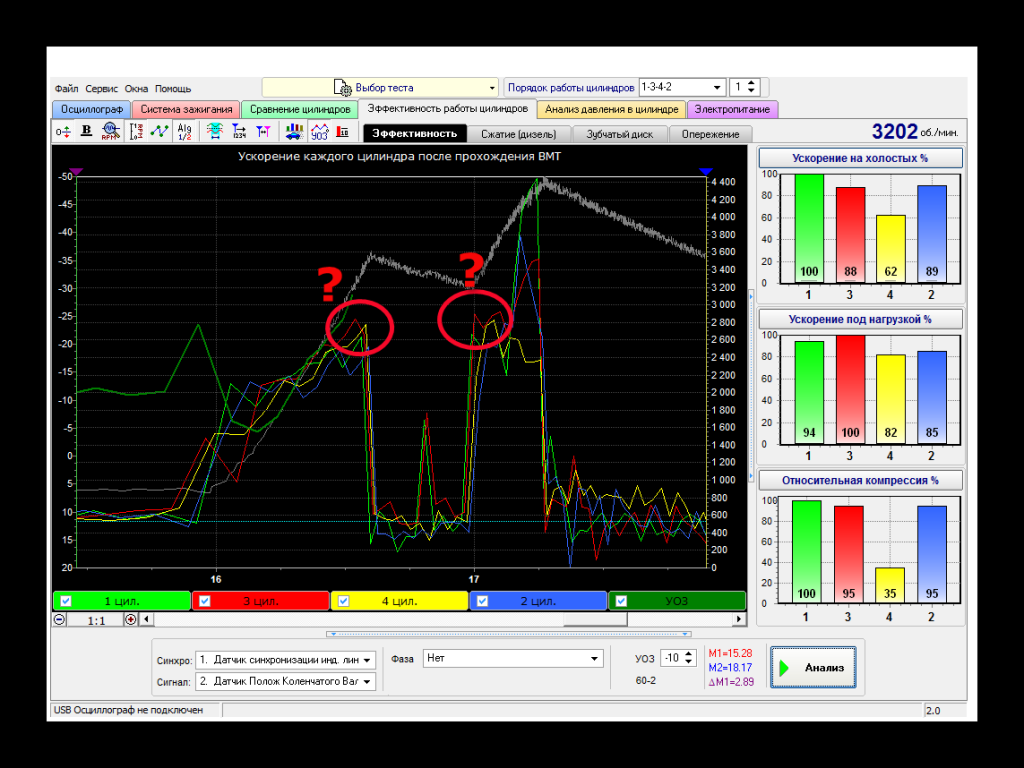The height and width of the screenshot is (768, 1024).
Task: Toggle the bold 'B' toolbar icon
Action: click(x=86, y=132)
